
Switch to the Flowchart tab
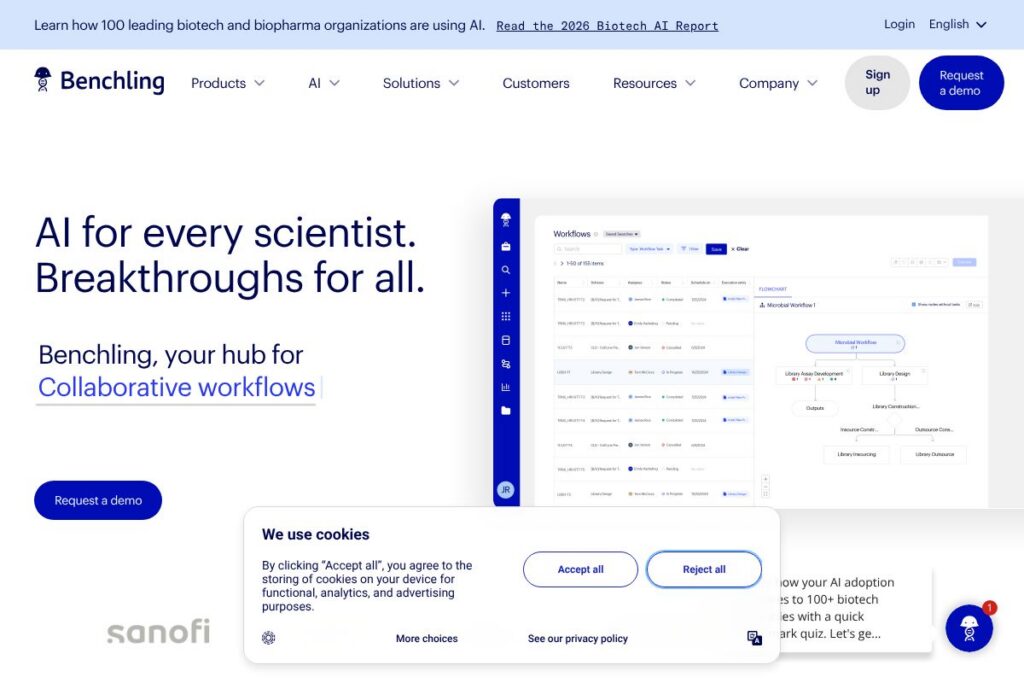coord(773,289)
